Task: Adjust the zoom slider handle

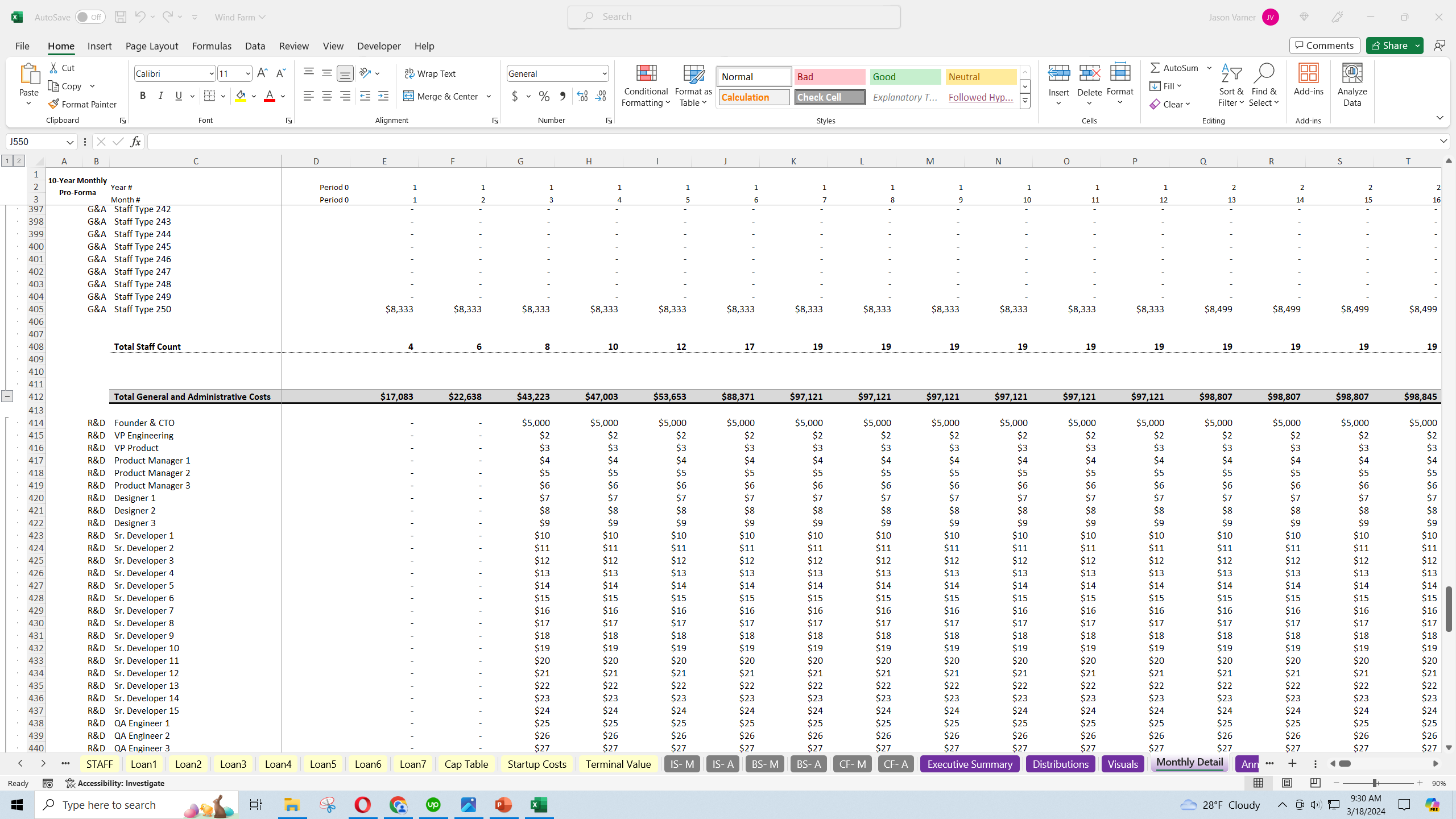Action: [x=1375, y=783]
